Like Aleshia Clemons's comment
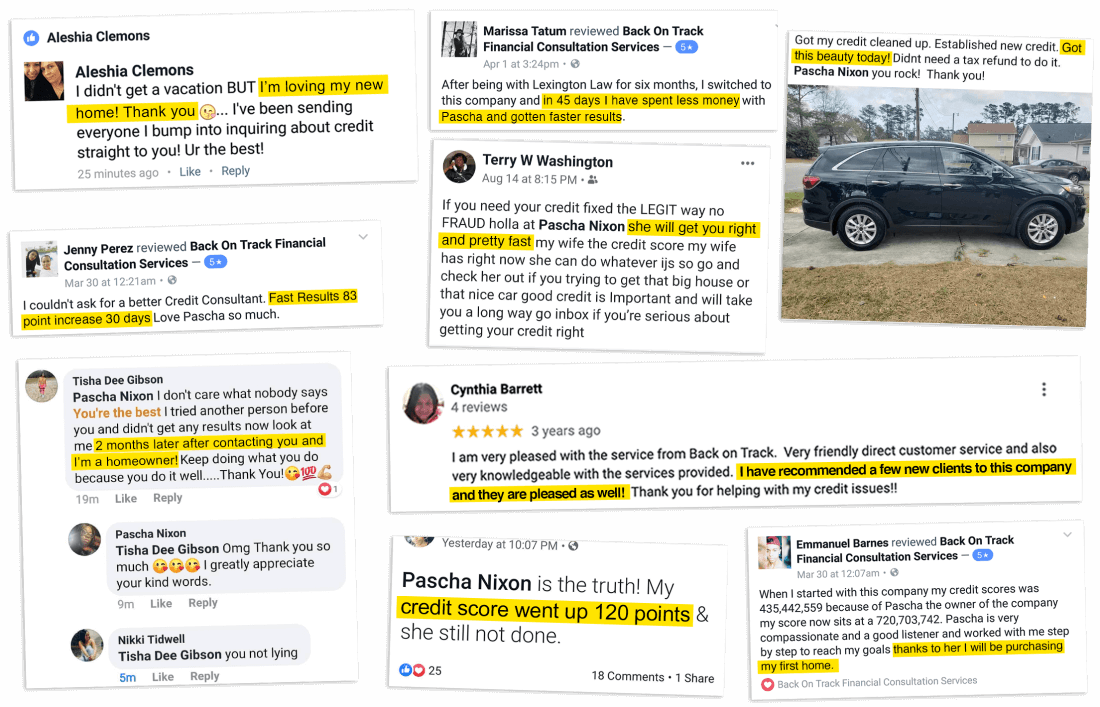The width and height of the screenshot is (1100, 707). tap(190, 172)
